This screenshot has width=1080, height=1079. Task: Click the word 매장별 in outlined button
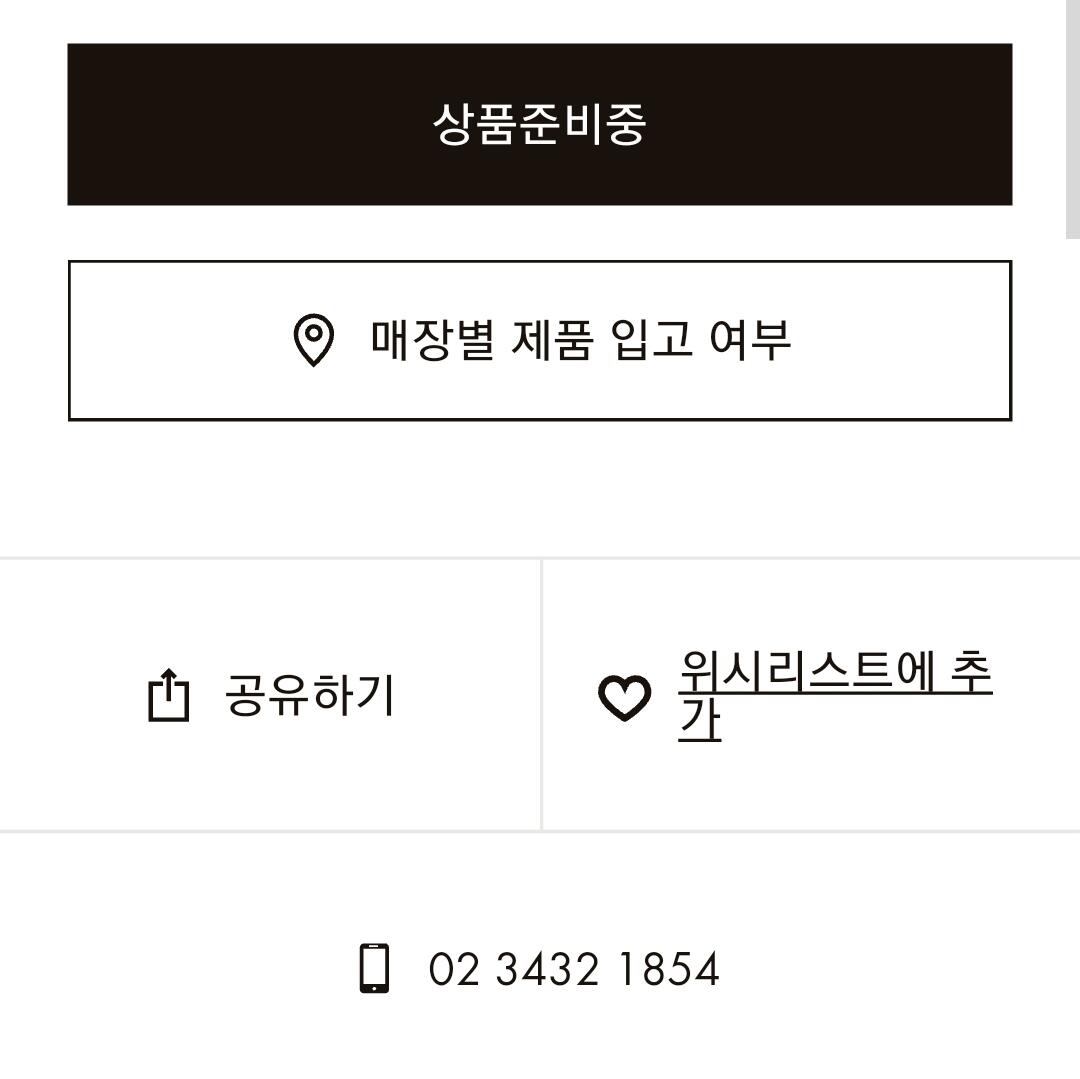pyautogui.click(x=433, y=340)
